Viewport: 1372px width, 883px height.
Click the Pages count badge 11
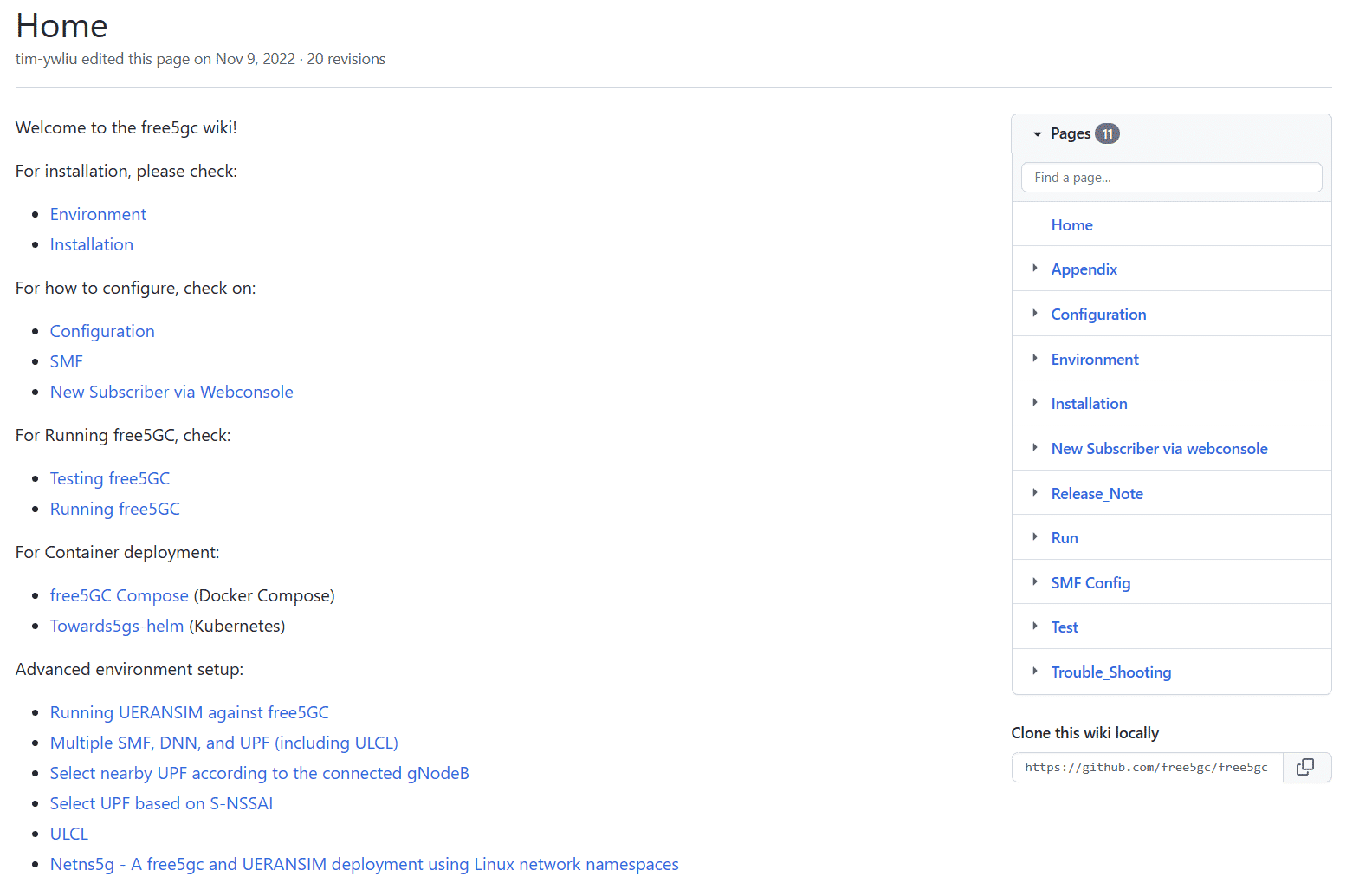tap(1107, 133)
